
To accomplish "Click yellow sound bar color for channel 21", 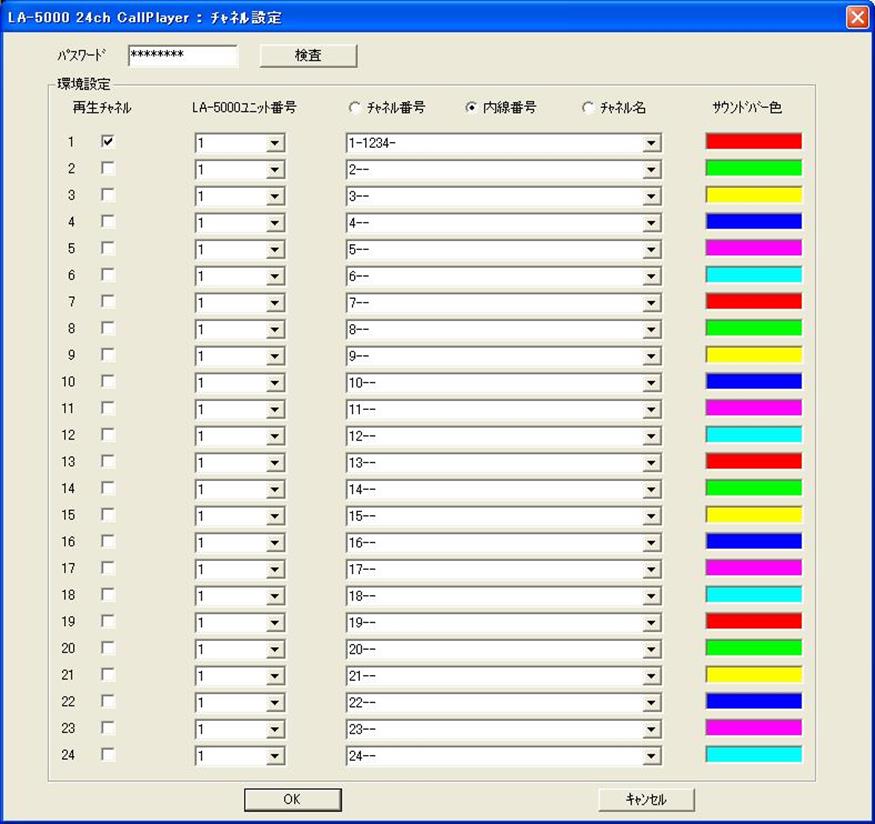I will pyautogui.click(x=753, y=674).
